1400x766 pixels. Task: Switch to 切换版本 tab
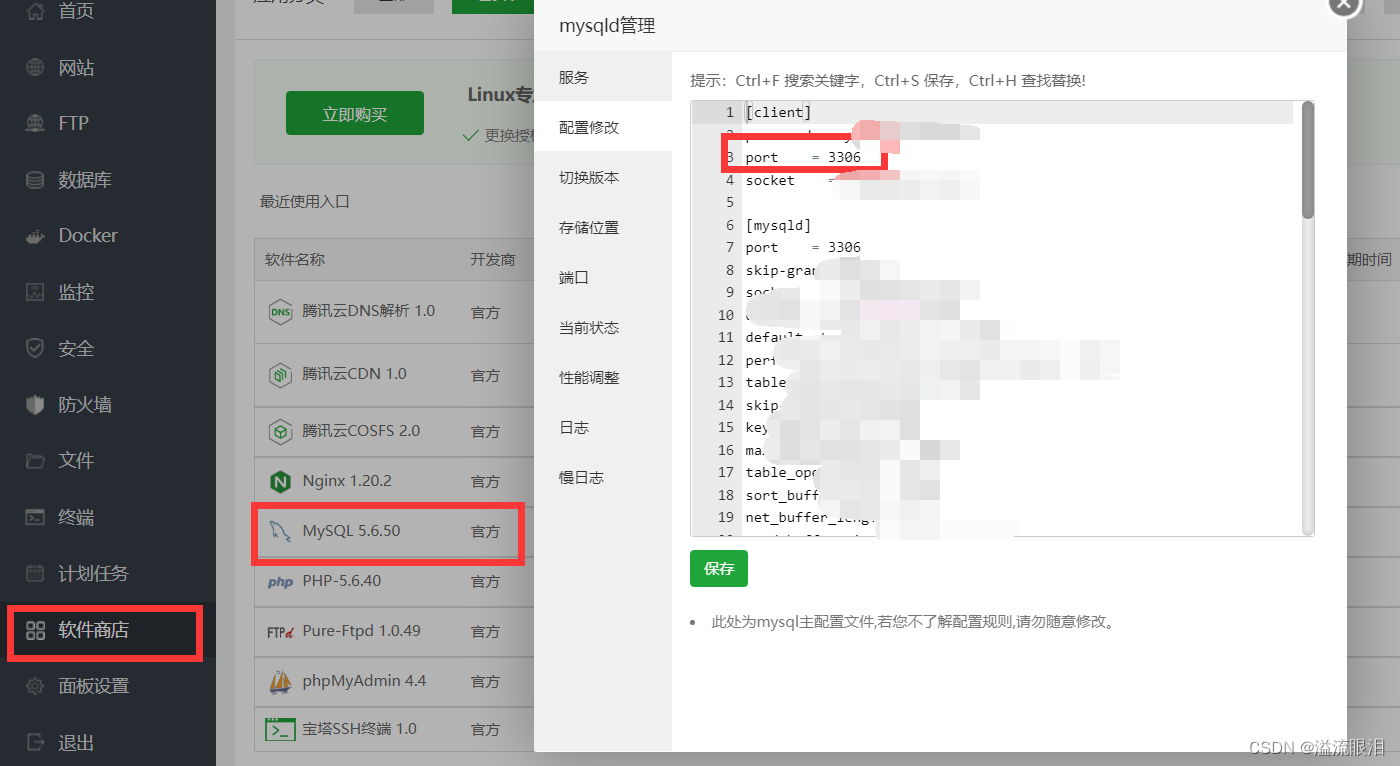[x=603, y=178]
